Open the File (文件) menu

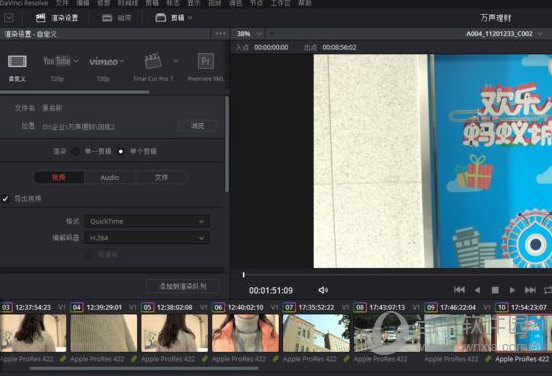pos(62,3)
